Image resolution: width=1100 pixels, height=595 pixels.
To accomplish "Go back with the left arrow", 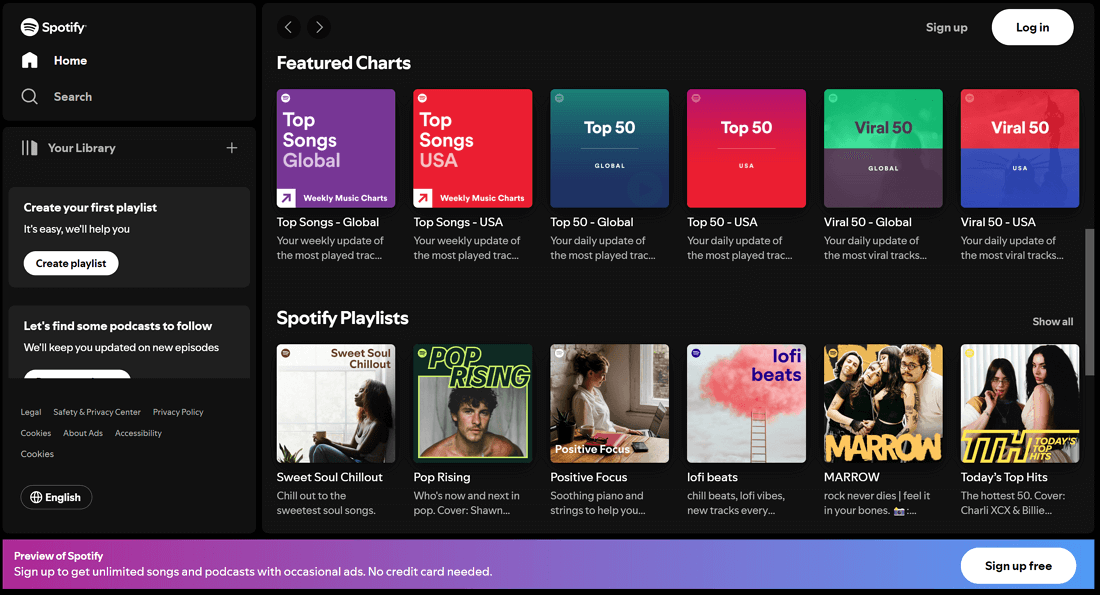I will (x=288, y=27).
